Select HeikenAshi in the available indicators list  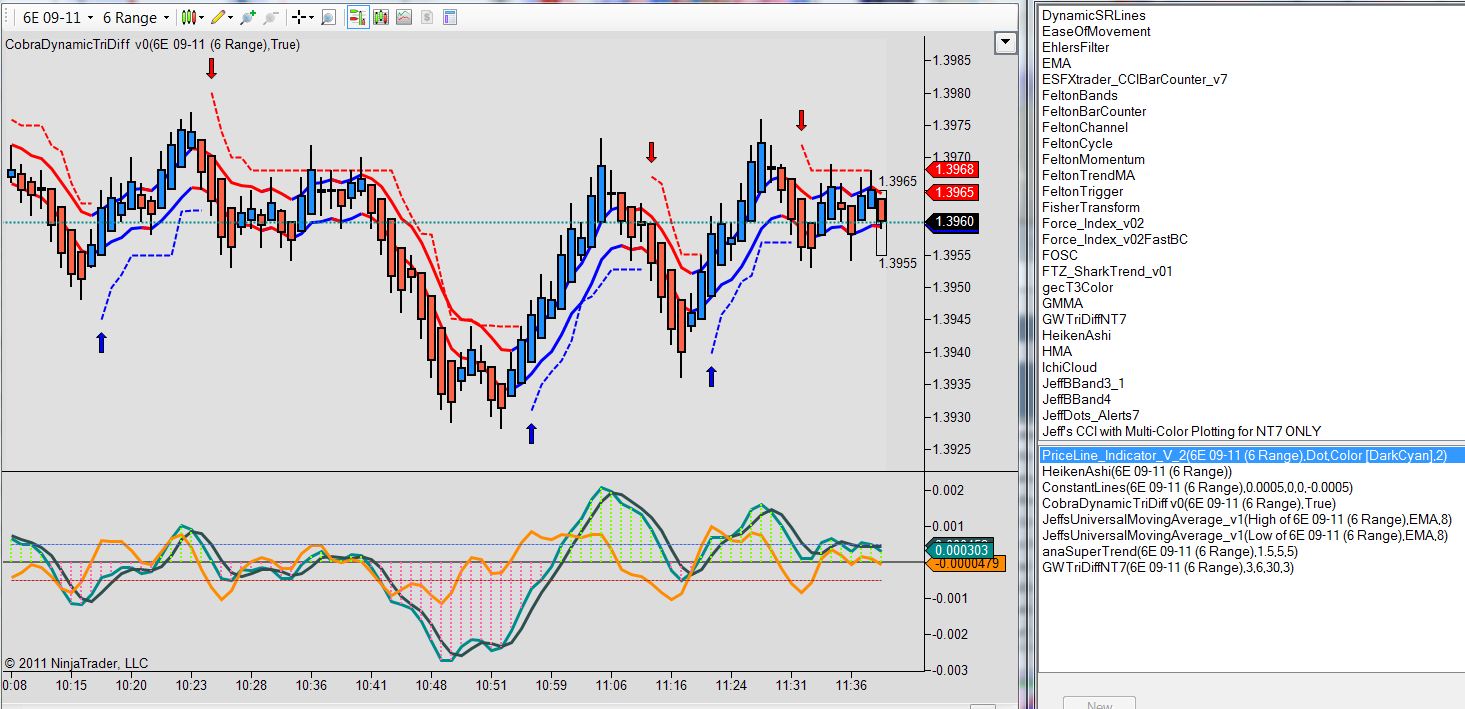click(x=1076, y=335)
